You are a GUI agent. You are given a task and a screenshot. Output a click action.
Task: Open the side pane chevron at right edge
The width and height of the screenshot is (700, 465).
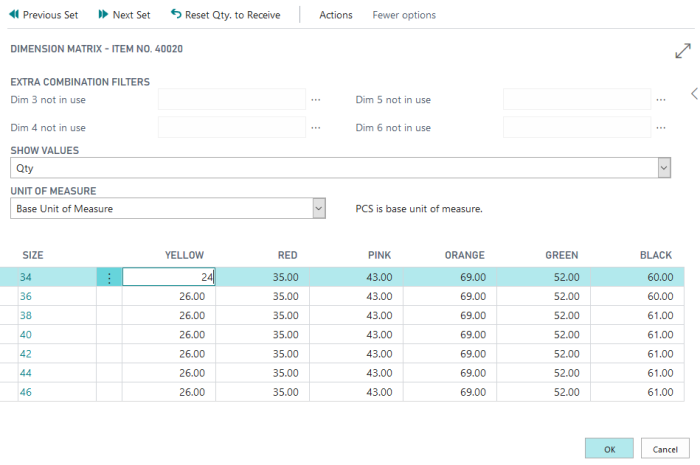click(694, 93)
